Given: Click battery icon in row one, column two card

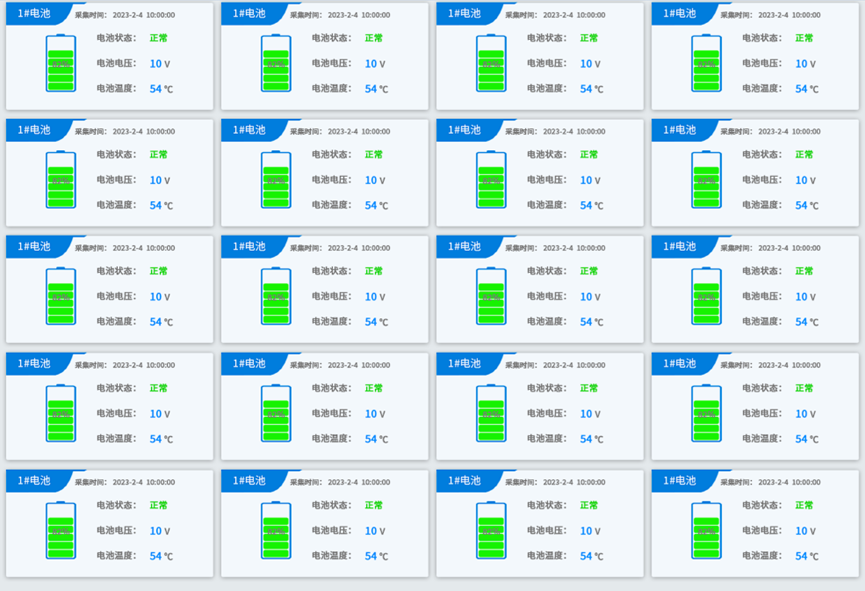Looking at the screenshot, I should [276, 63].
